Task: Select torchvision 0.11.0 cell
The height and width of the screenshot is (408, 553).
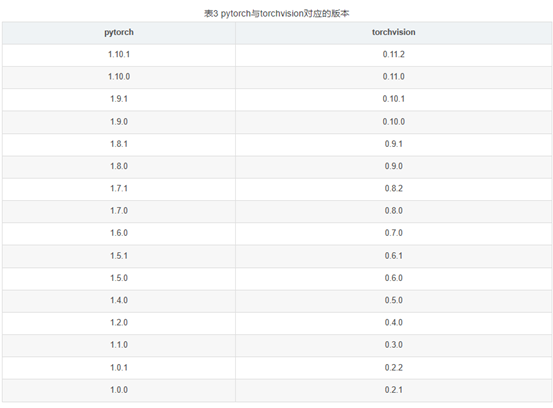Action: pyautogui.click(x=393, y=77)
